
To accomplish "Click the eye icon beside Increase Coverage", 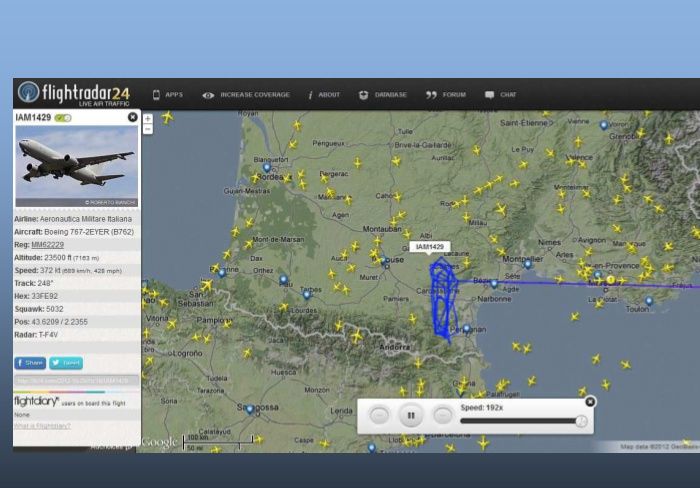I will 208,95.
